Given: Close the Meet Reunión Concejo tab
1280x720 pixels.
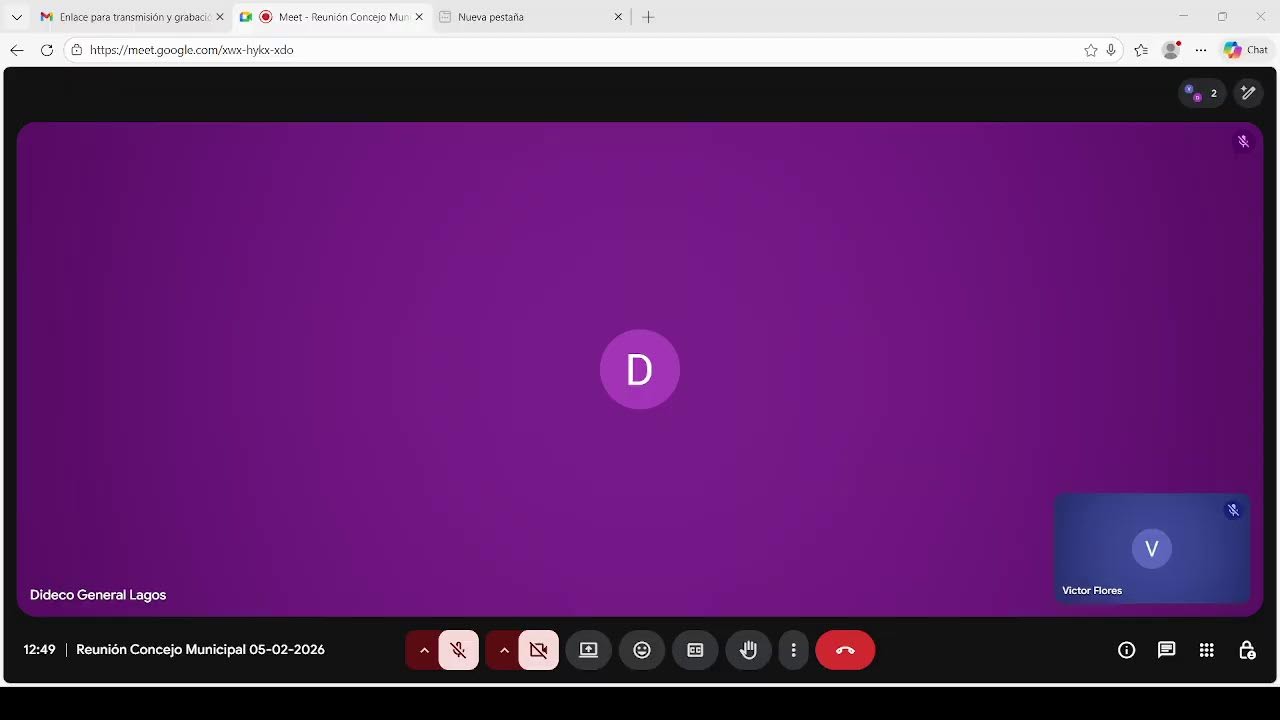Looking at the screenshot, I should pos(419,17).
